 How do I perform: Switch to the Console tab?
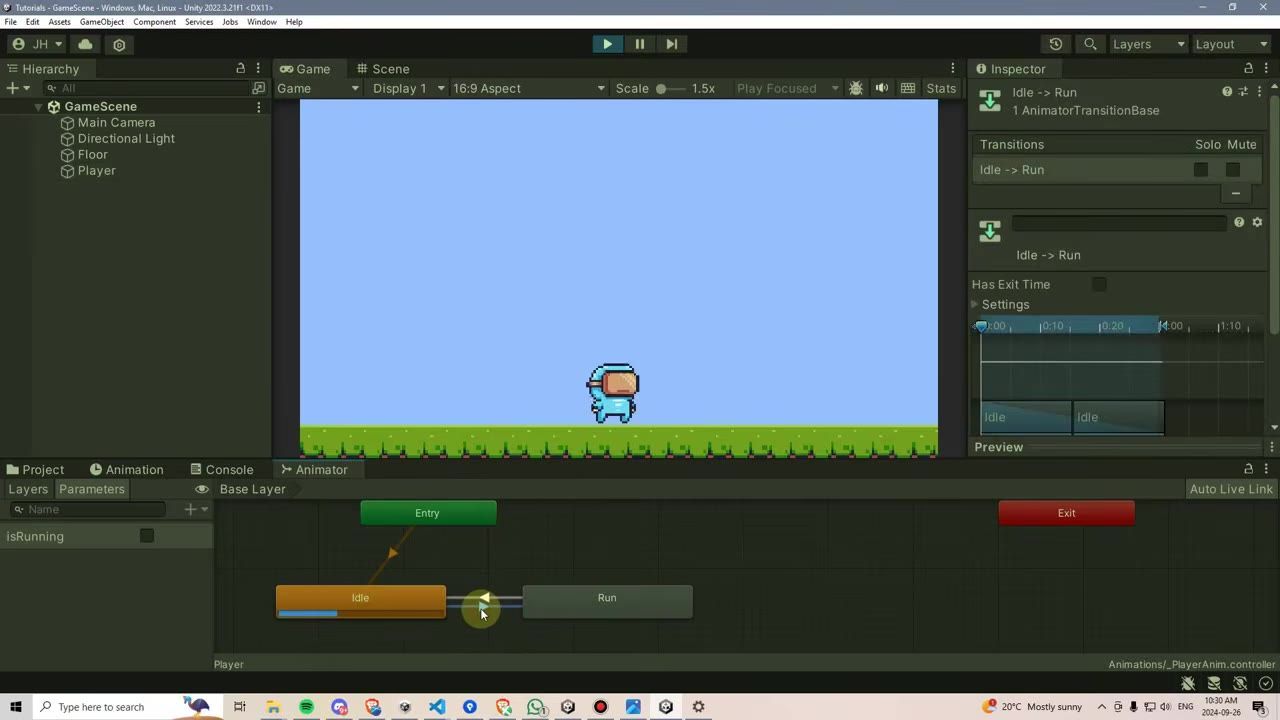(x=220, y=470)
